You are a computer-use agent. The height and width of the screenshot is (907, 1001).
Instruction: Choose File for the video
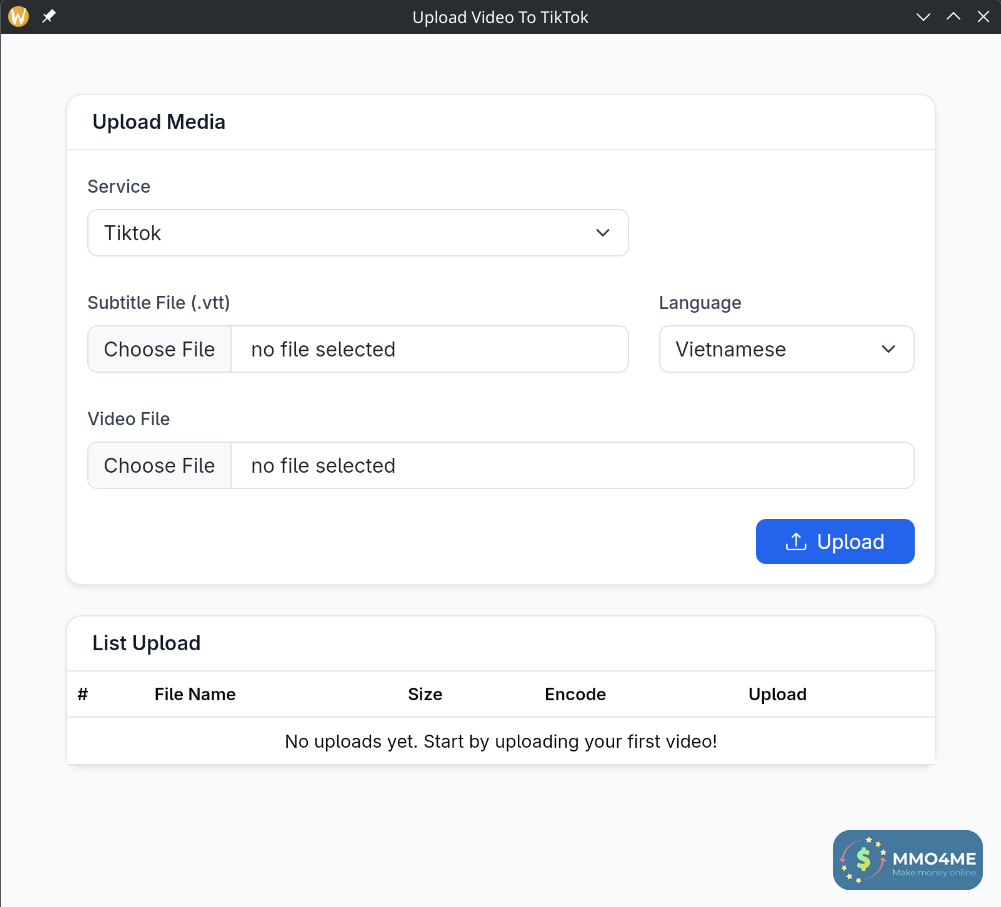pos(160,466)
